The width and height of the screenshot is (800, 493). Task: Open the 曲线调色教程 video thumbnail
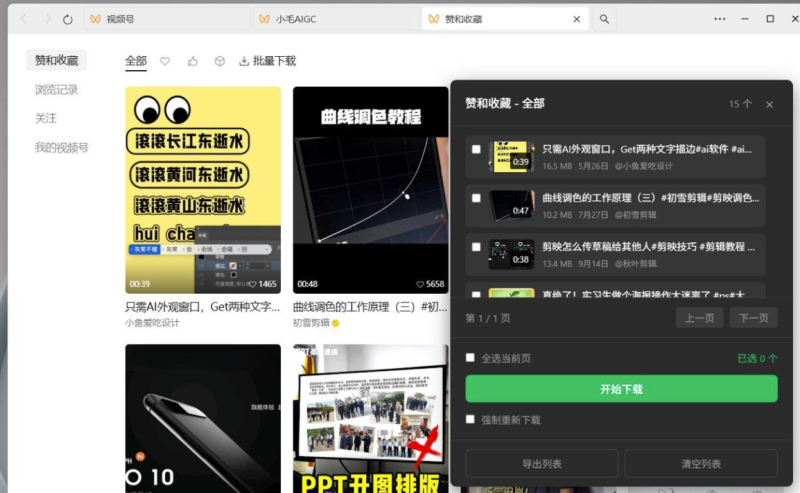[x=371, y=190]
